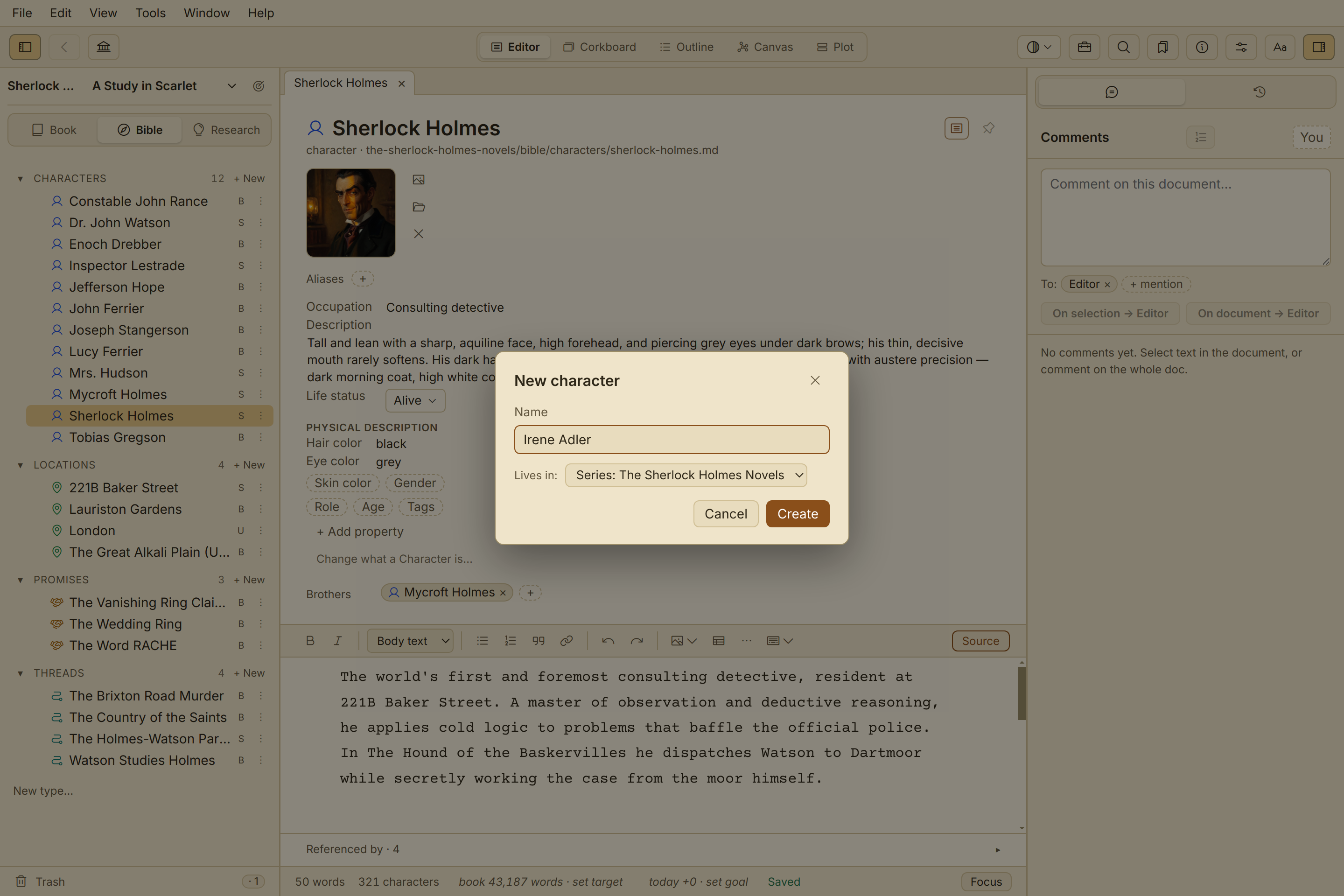Viewport: 1344px width, 896px height.
Task: Insert a link with the chain icon
Action: pyautogui.click(x=566, y=641)
